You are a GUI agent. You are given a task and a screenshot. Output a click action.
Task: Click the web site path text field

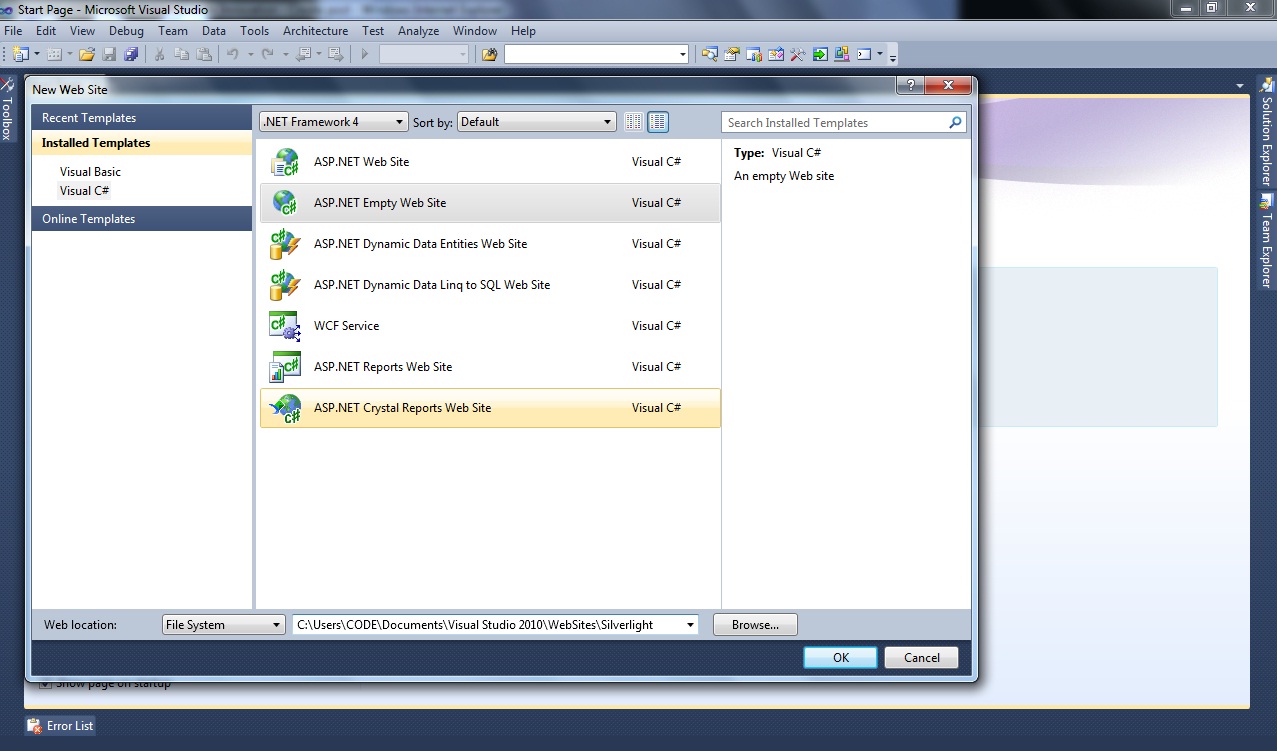488,625
